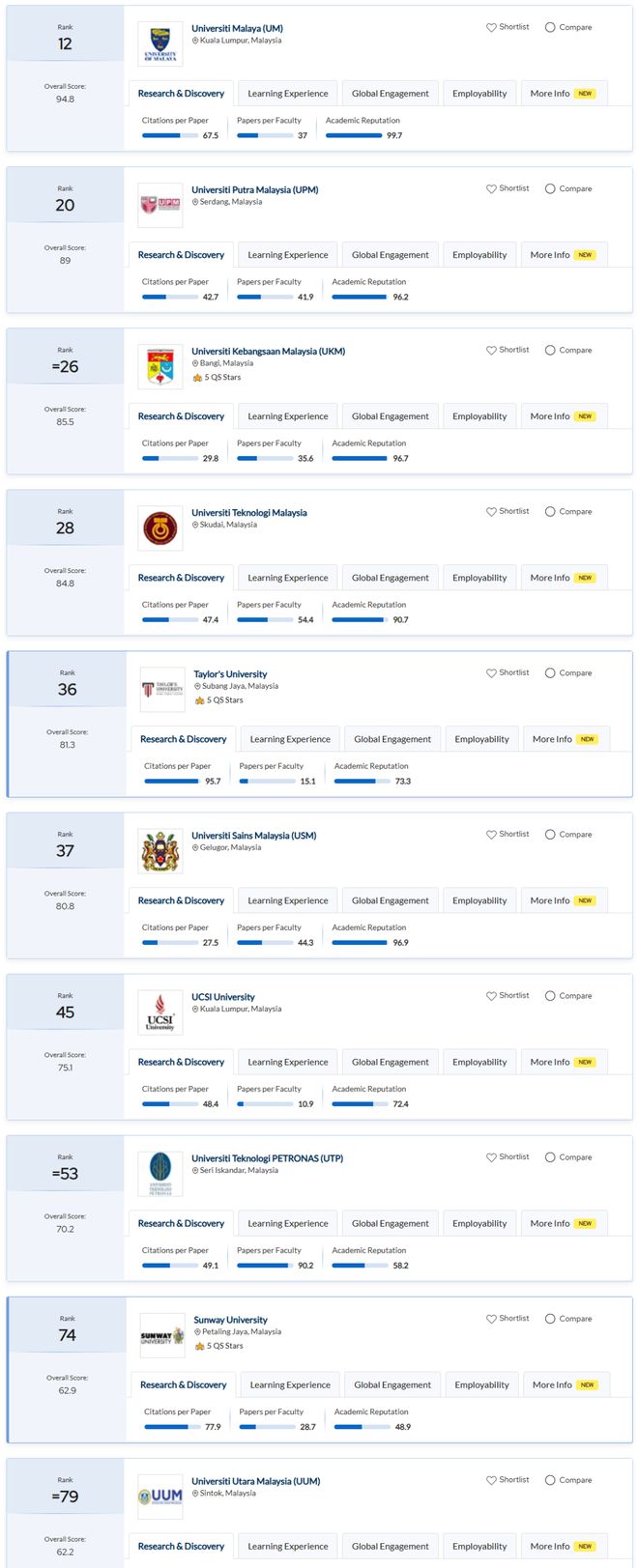Open Learning Experience tab for Universiti Kebangsaan Malaysia
Screen dimensions: 638x1568
click(288, 416)
